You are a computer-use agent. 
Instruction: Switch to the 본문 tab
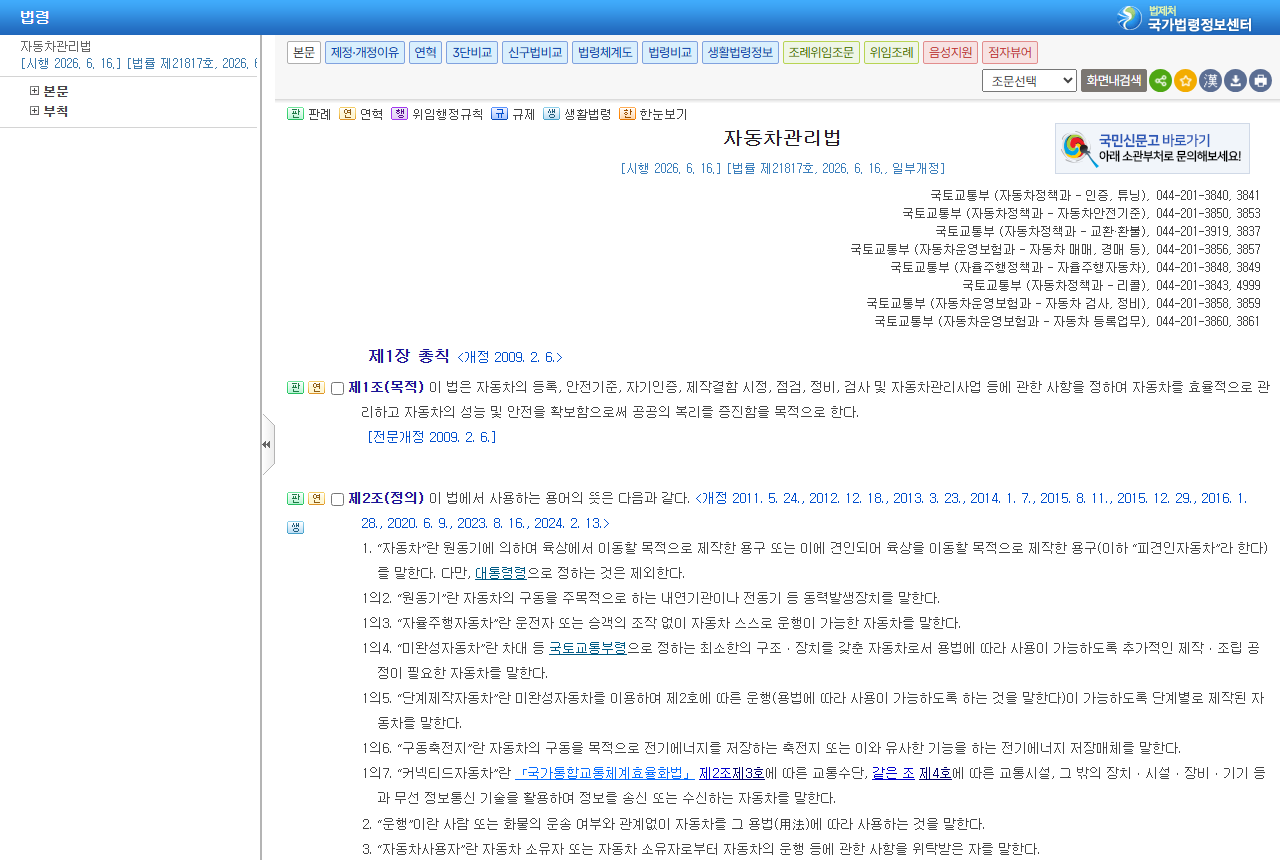click(304, 52)
